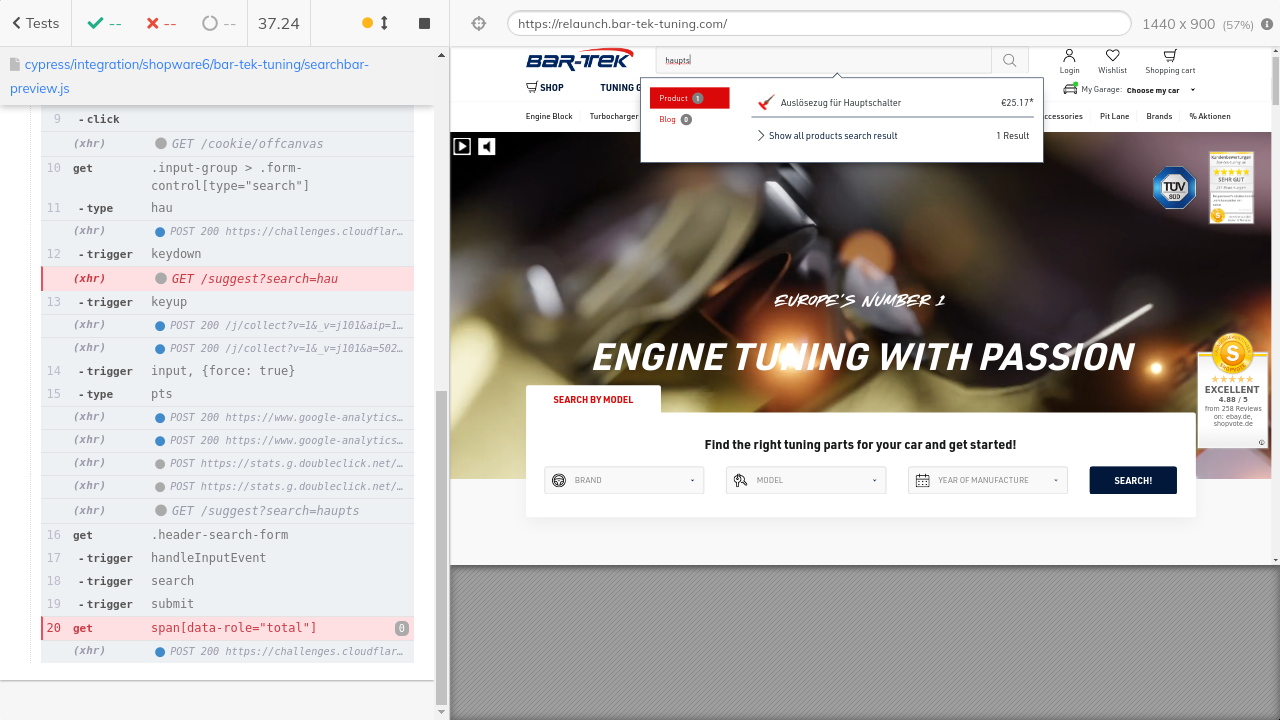Screen dimensions: 1280x720
Task: Open My Garage Choose my car dropdown
Action: pos(1159,90)
